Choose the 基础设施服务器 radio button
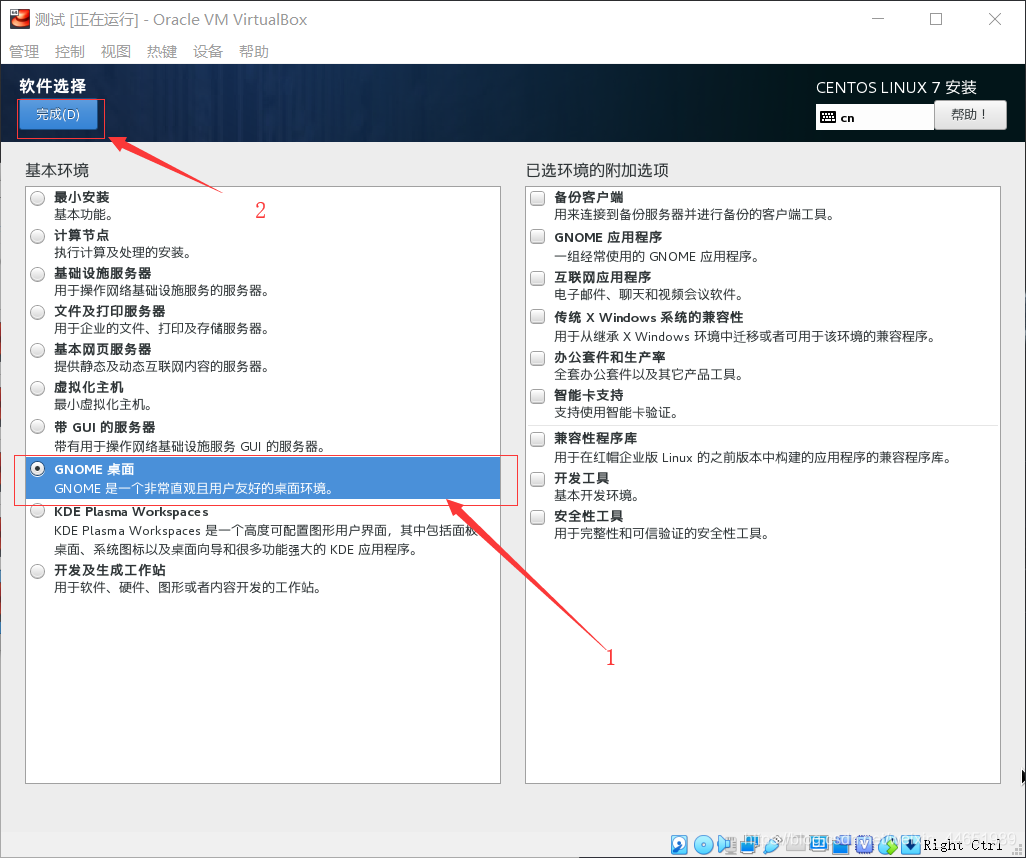The height and width of the screenshot is (858, 1026). pyautogui.click(x=38, y=274)
